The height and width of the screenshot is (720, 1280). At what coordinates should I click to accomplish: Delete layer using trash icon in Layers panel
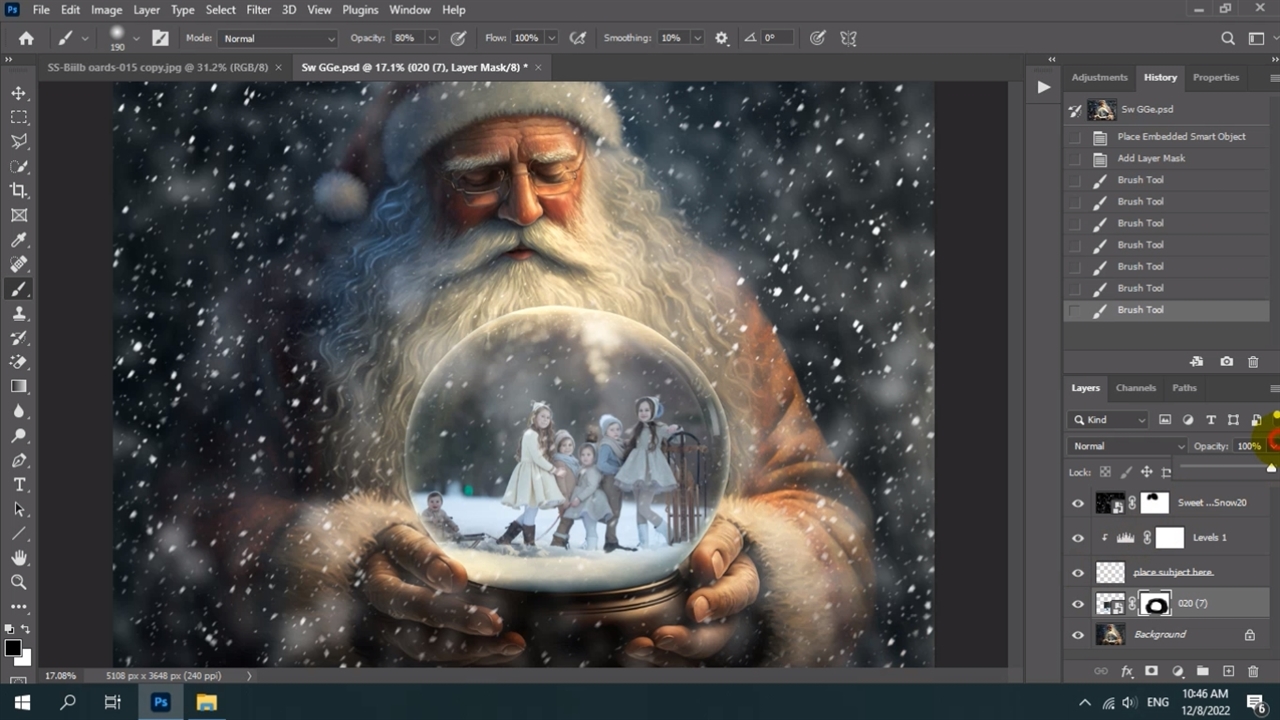(1253, 671)
